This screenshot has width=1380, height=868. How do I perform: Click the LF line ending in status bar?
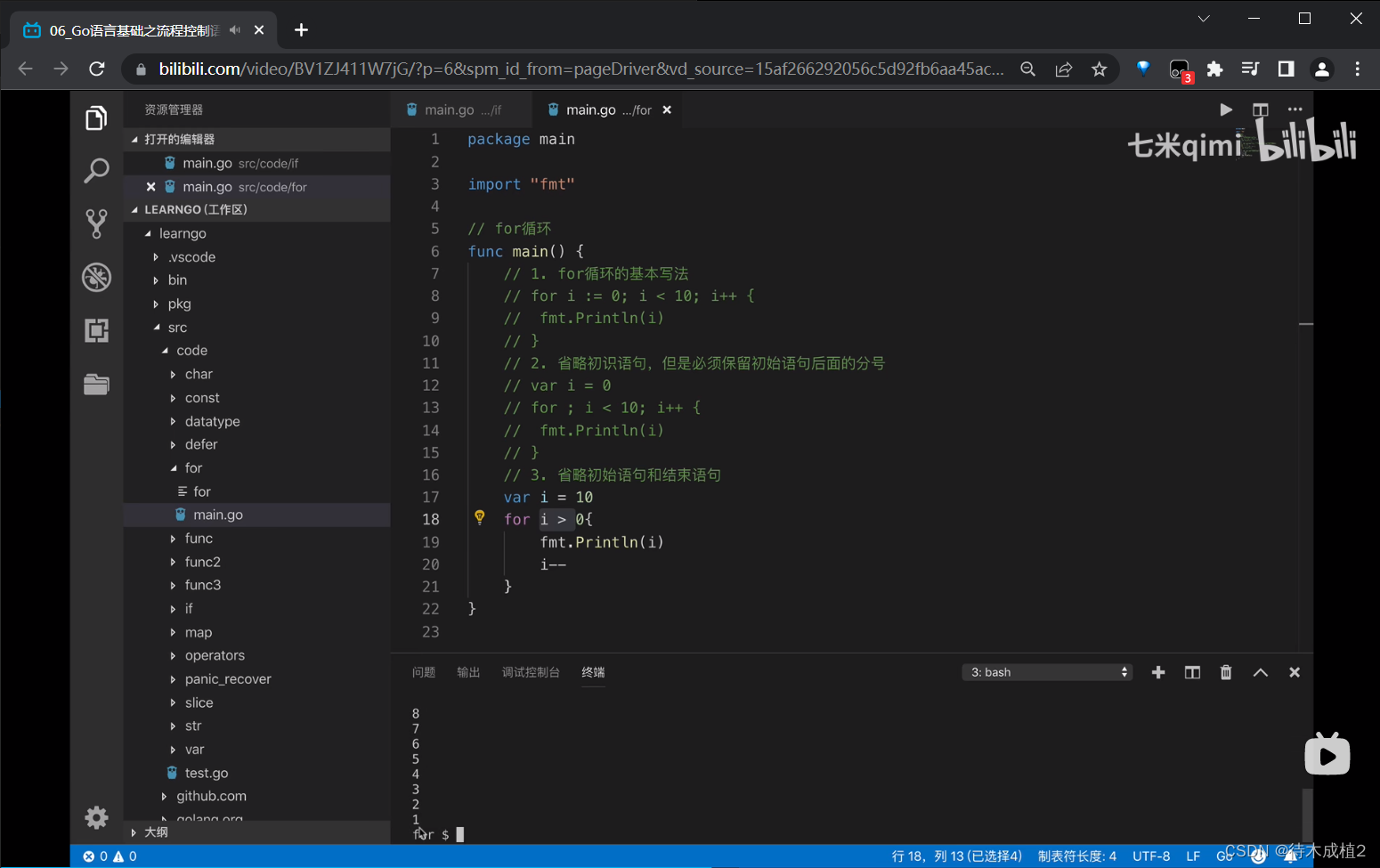tap(1193, 856)
